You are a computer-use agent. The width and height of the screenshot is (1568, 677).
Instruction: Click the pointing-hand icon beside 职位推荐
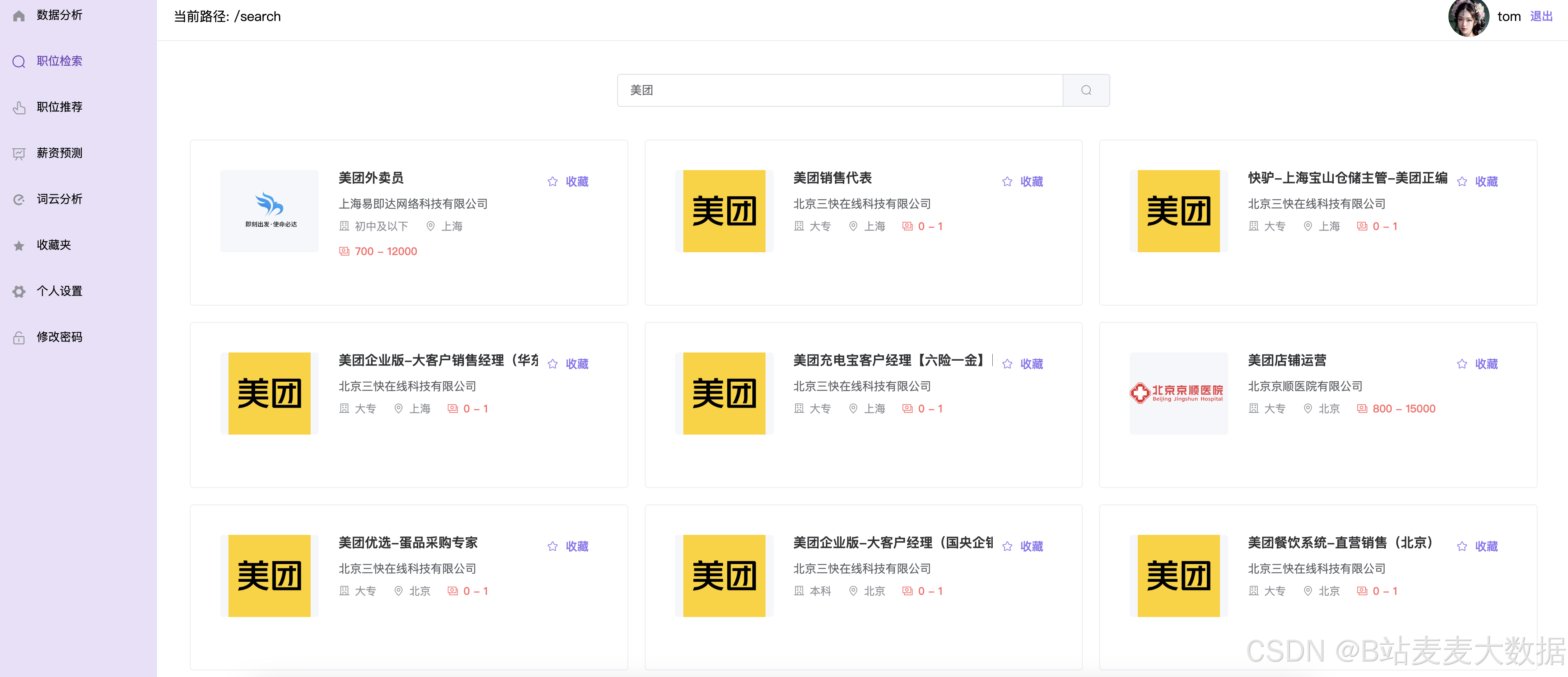coord(19,108)
